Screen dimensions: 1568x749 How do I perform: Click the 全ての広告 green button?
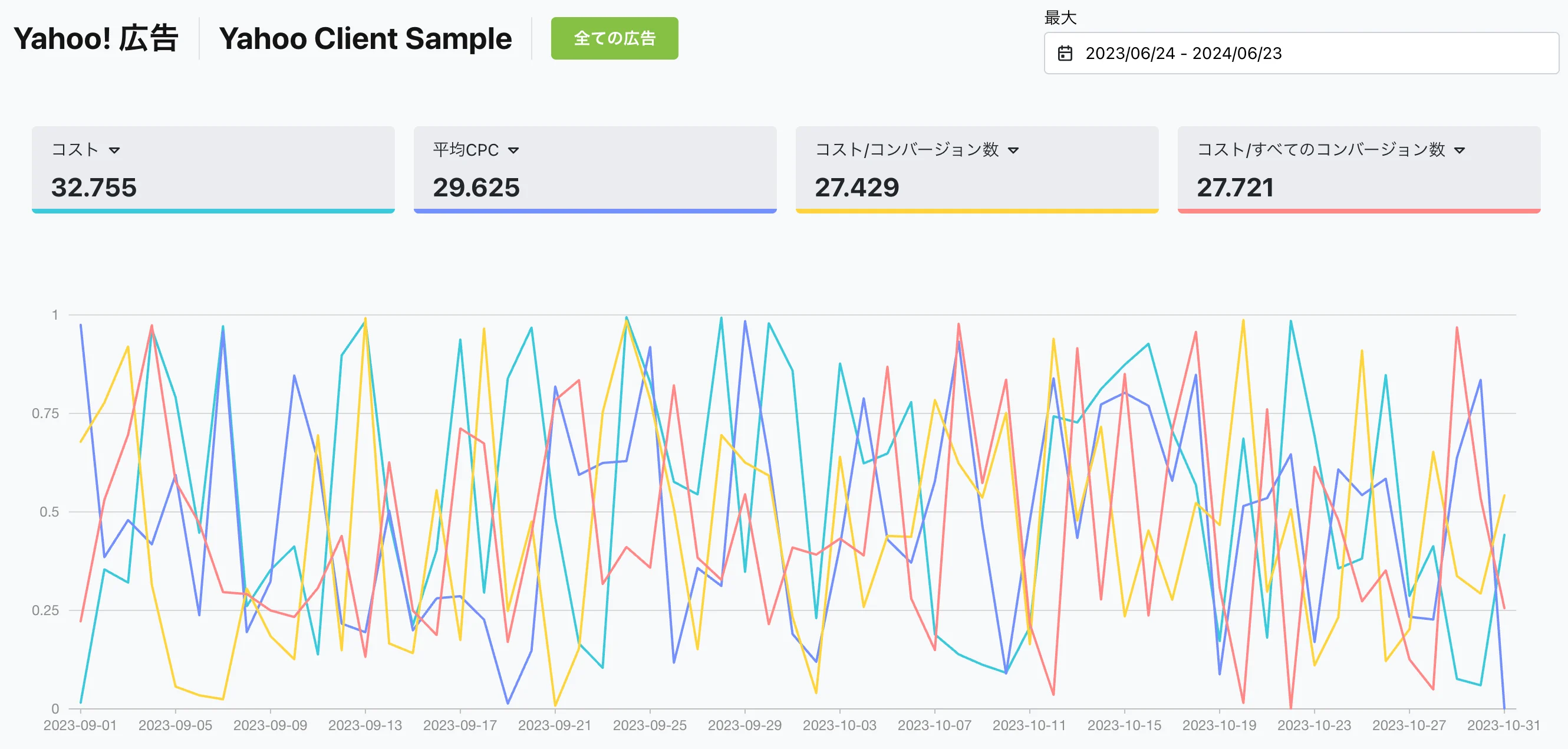coord(614,38)
